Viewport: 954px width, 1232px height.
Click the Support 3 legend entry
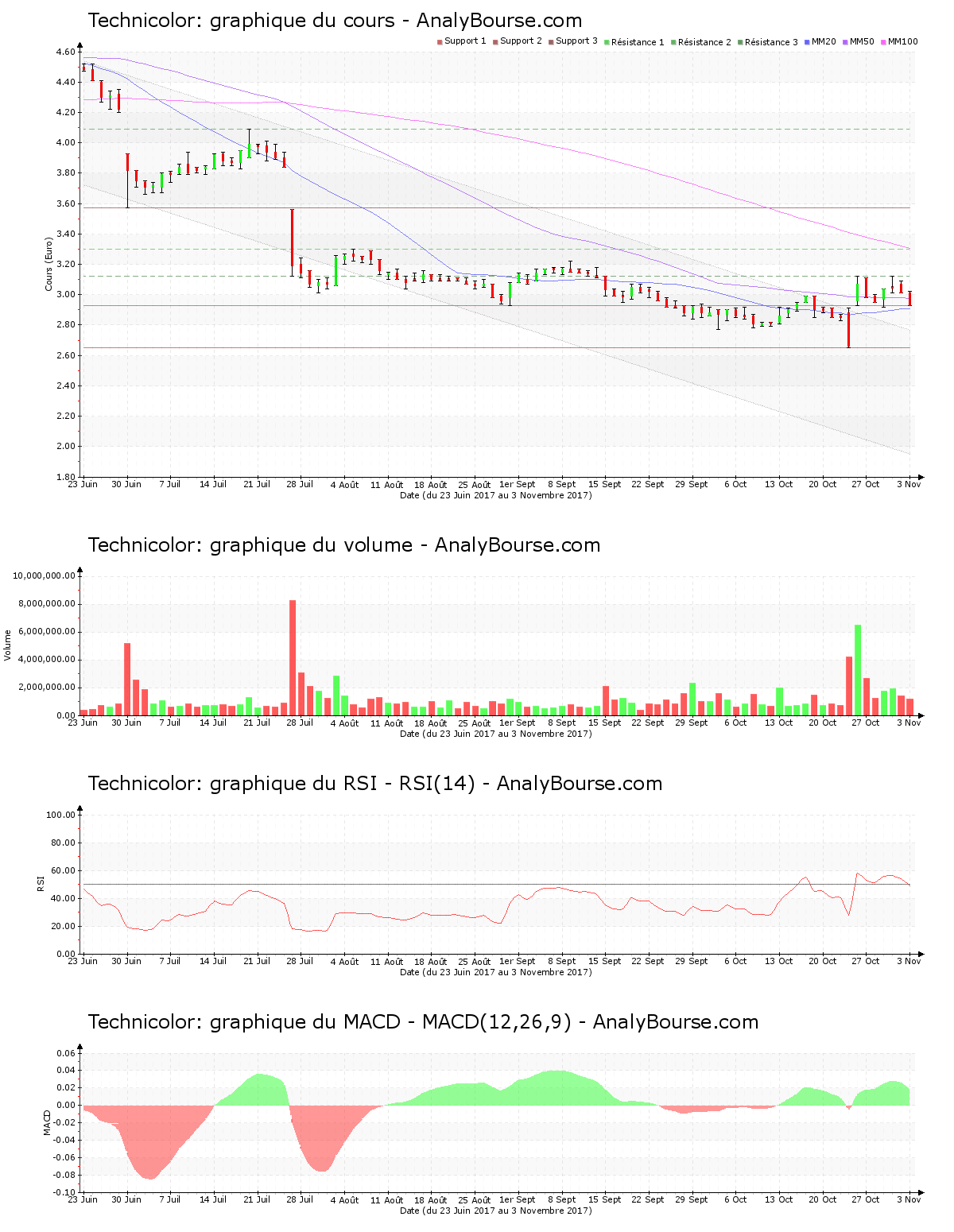click(x=573, y=41)
